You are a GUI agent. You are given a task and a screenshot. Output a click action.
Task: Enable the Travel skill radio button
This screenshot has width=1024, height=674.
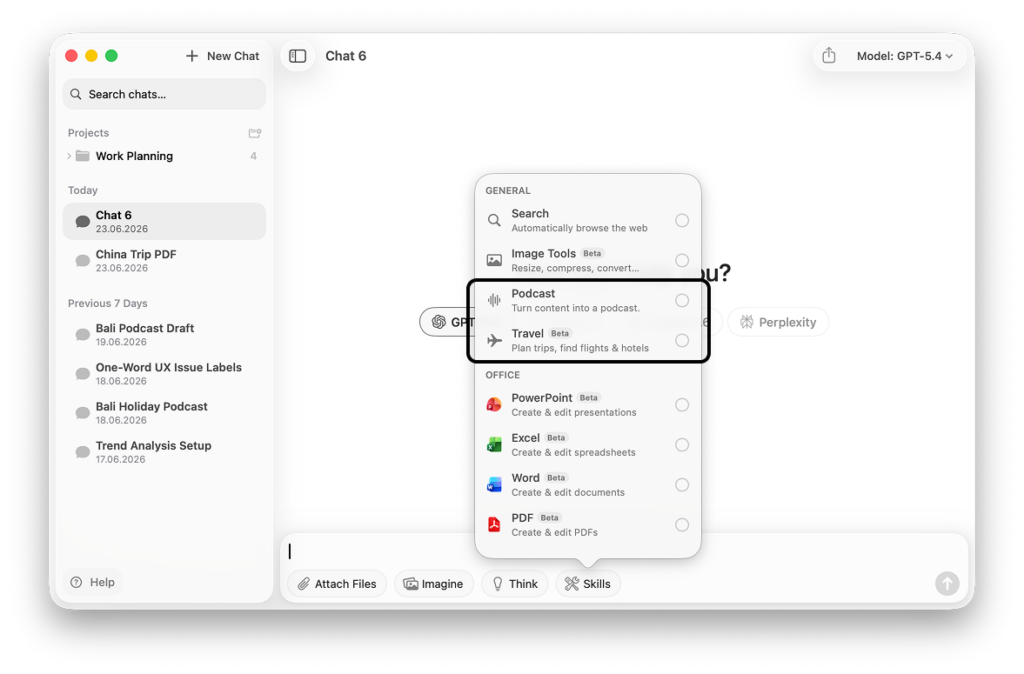pyautogui.click(x=682, y=340)
